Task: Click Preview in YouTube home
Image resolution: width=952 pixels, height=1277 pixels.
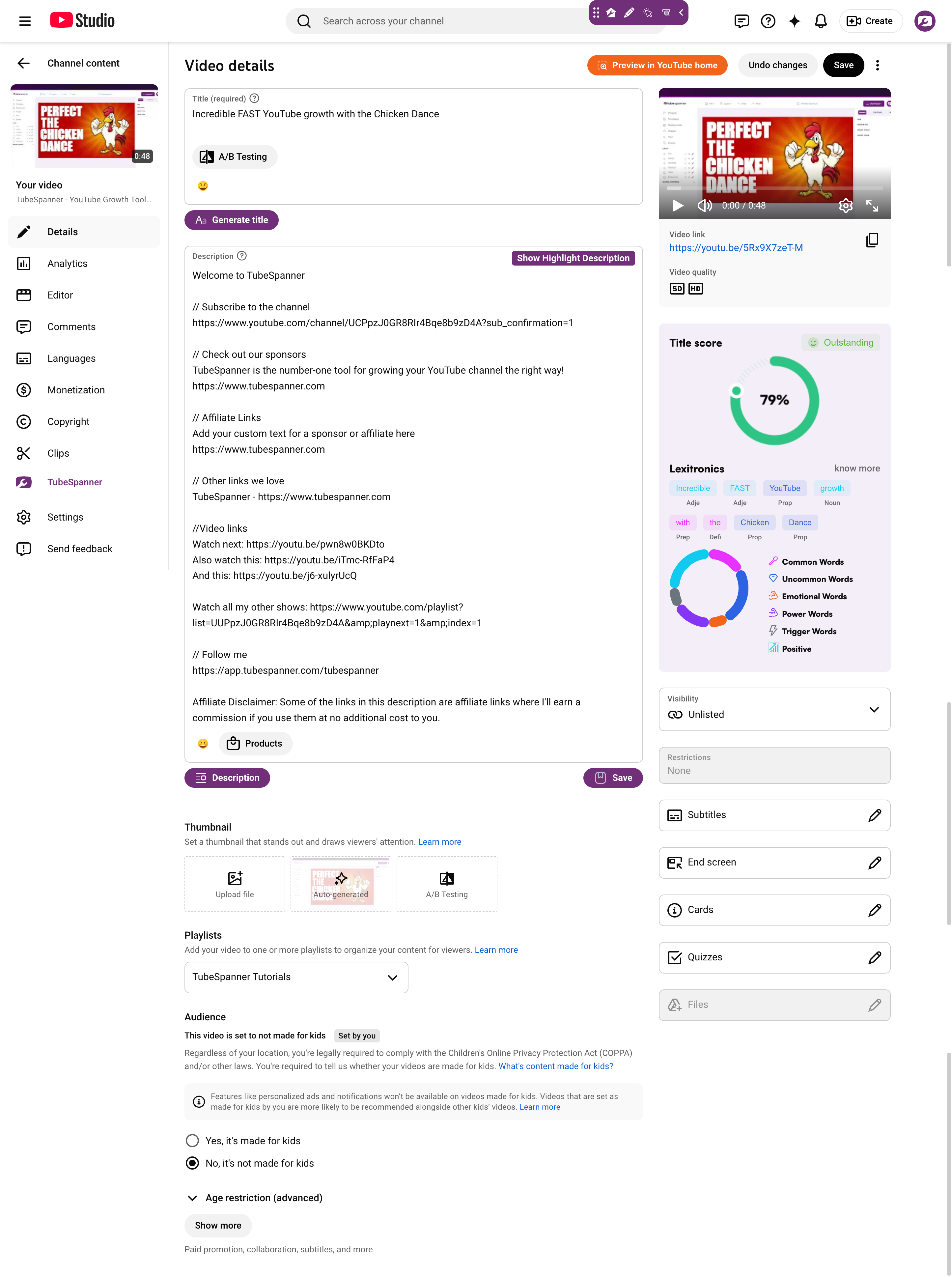Action: click(657, 65)
